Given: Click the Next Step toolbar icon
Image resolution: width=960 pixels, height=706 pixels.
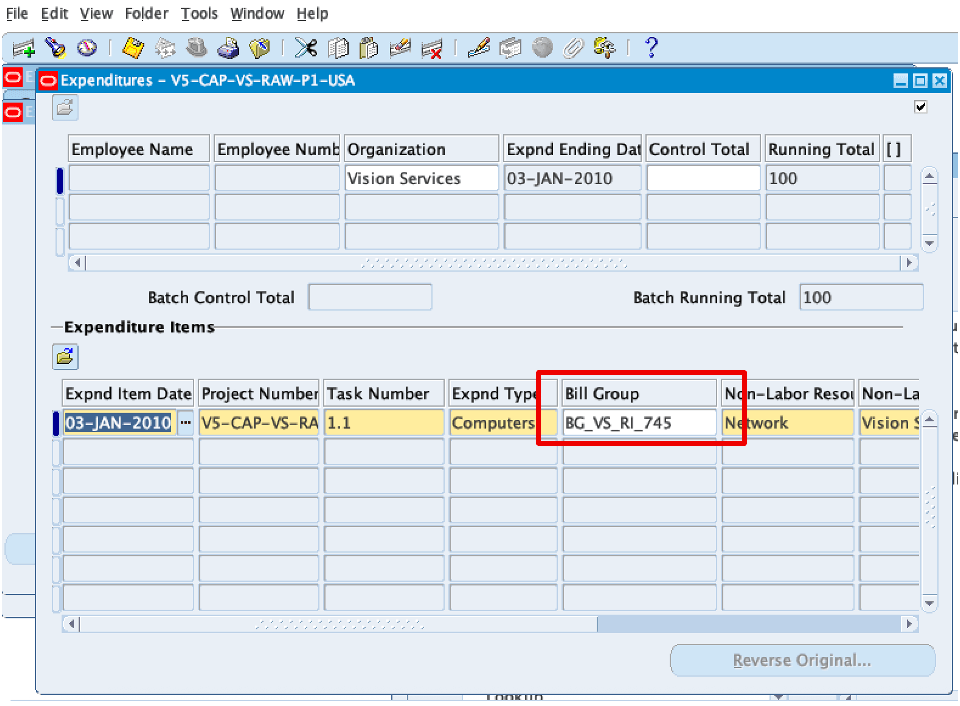Looking at the screenshot, I should pos(165,48).
